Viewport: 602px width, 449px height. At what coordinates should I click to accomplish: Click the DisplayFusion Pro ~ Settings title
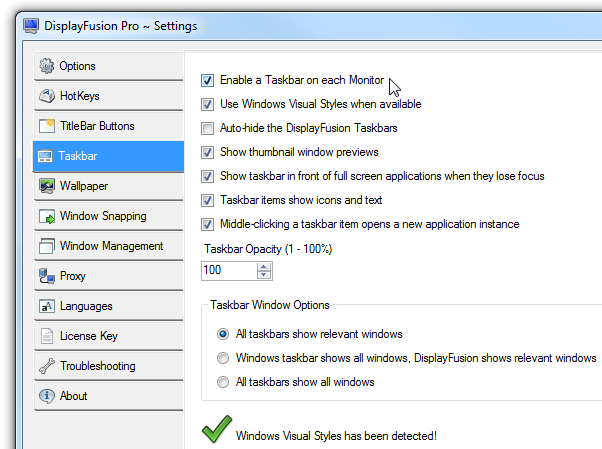tap(121, 26)
